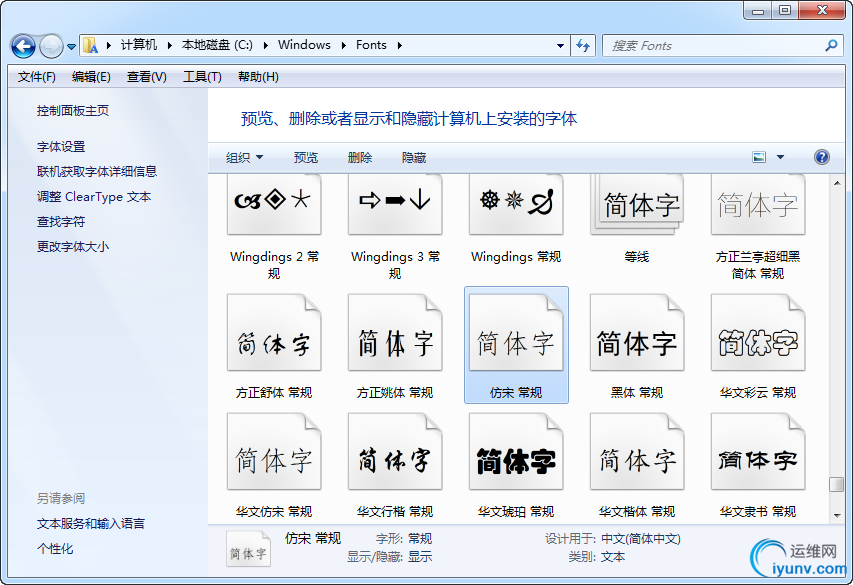This screenshot has width=853, height=585.
Task: Select the Wingdings 常规 font icon
Action: pyautogui.click(x=516, y=205)
